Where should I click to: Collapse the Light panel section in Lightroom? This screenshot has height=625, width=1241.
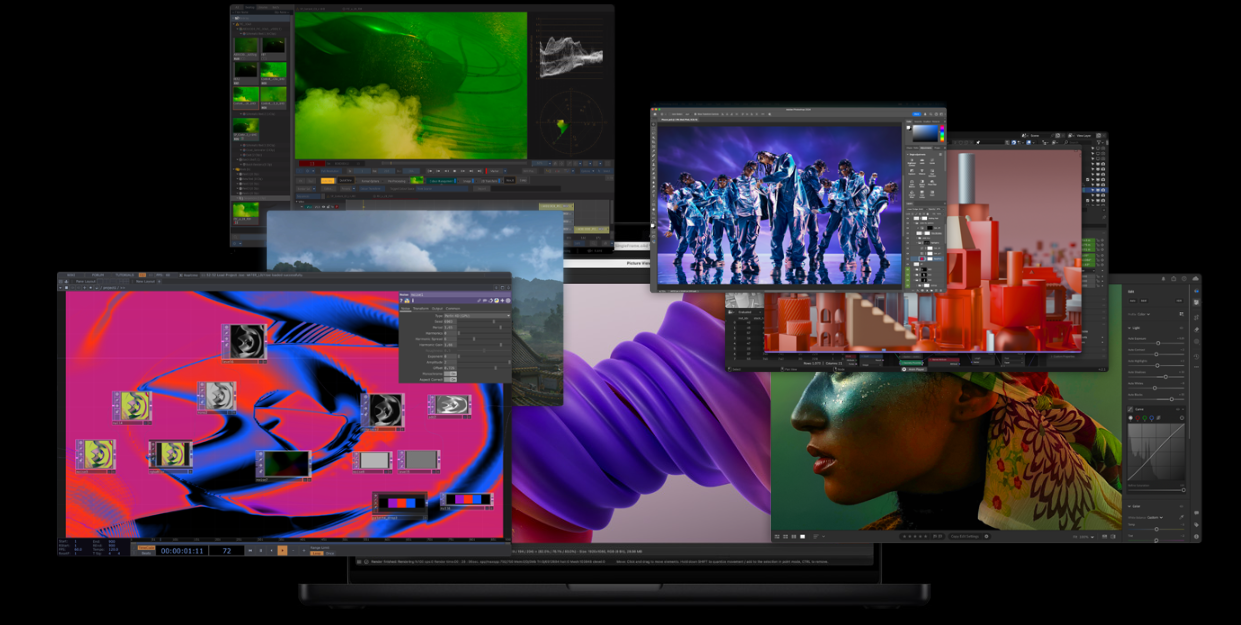pyautogui.click(x=1130, y=327)
